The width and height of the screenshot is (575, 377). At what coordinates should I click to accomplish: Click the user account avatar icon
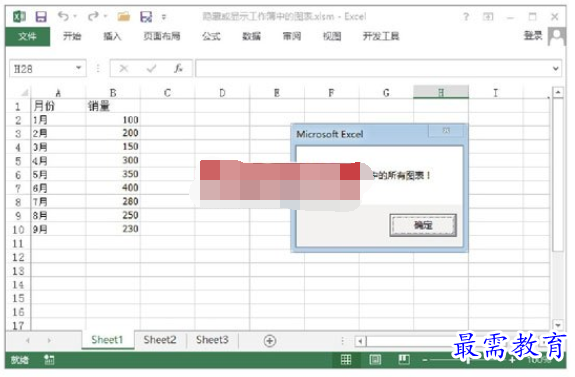click(557, 37)
